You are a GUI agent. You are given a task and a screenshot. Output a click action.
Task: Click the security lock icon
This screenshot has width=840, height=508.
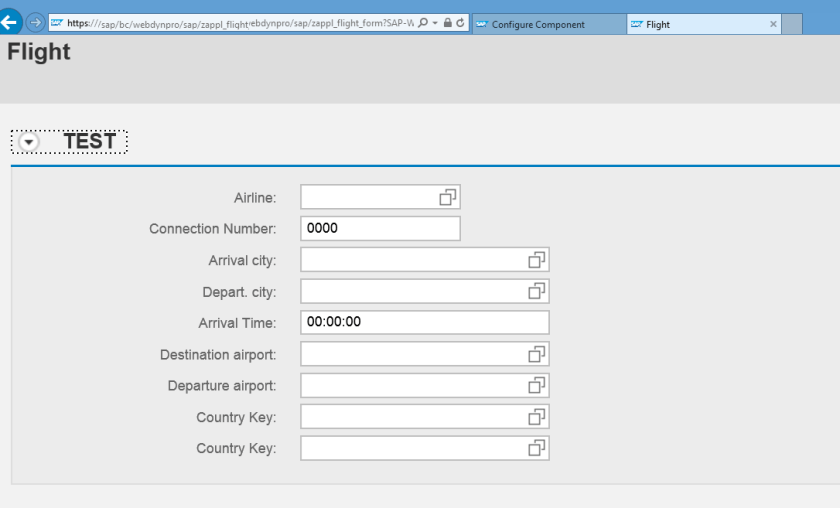[x=447, y=23]
